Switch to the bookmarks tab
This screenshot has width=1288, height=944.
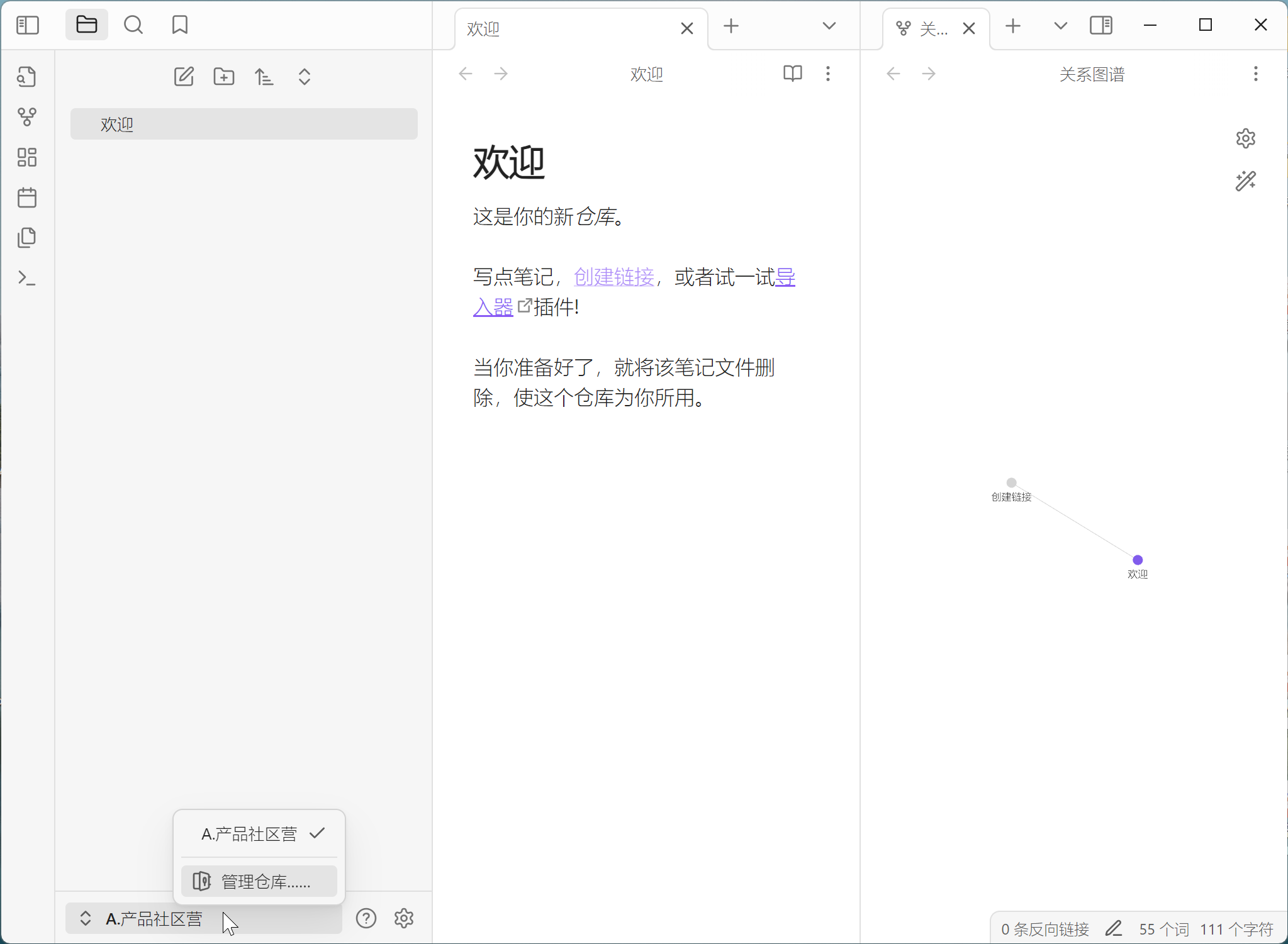(x=180, y=25)
